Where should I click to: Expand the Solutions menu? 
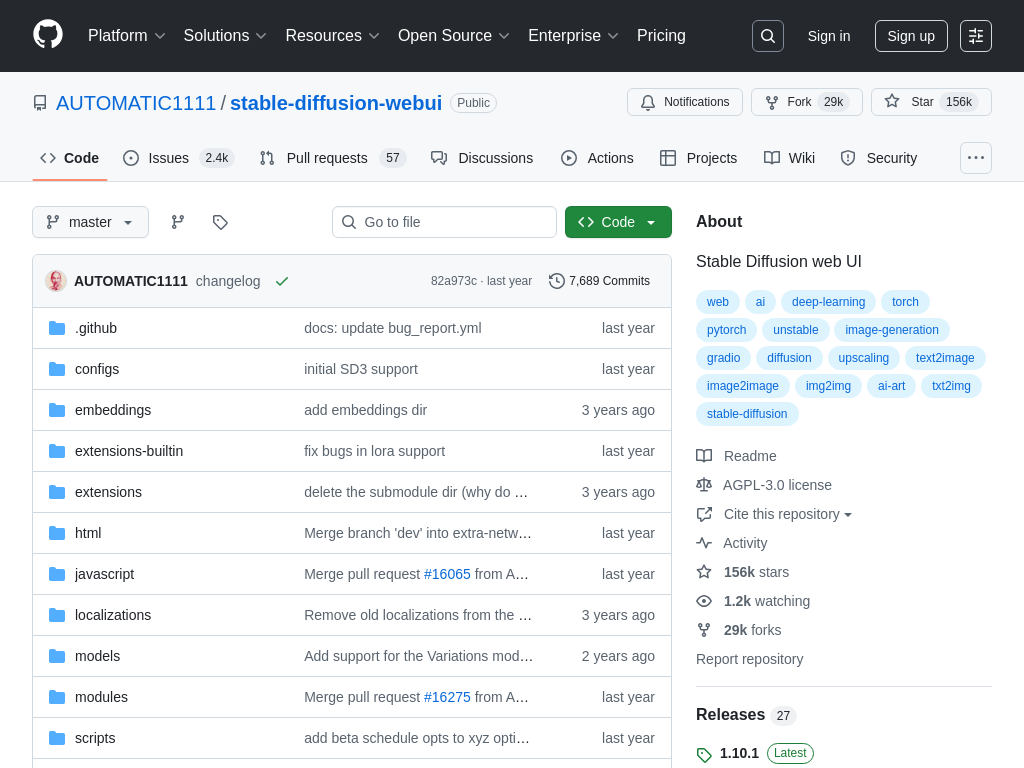point(225,36)
